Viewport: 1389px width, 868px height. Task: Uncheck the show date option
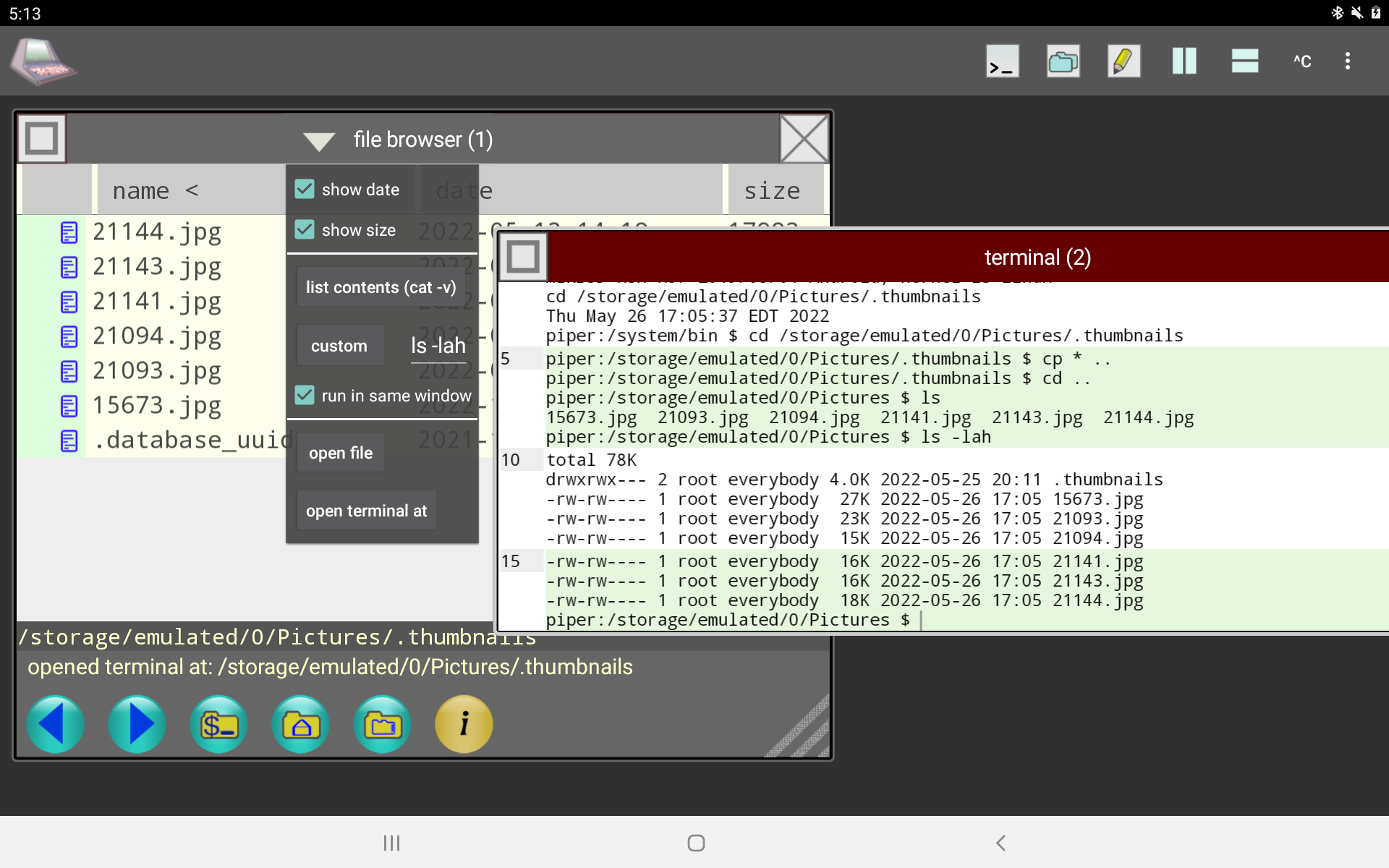coord(304,189)
